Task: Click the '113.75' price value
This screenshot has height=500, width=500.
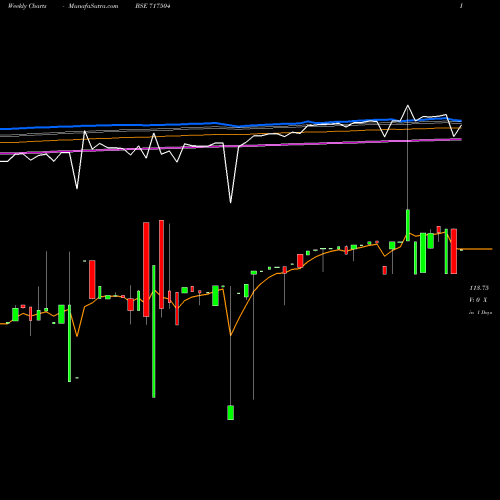Action: tap(479, 288)
